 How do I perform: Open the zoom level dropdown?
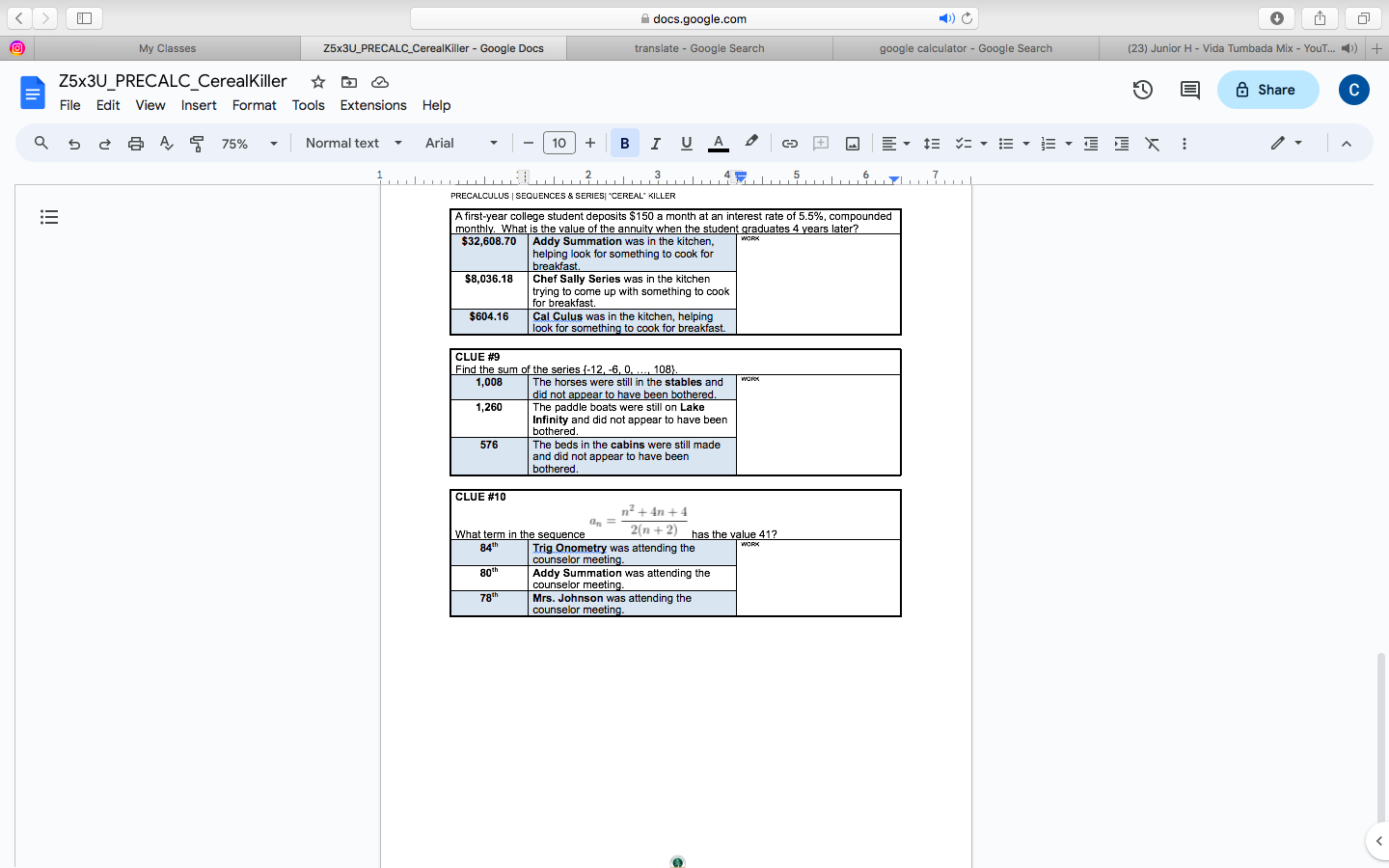pos(250,144)
